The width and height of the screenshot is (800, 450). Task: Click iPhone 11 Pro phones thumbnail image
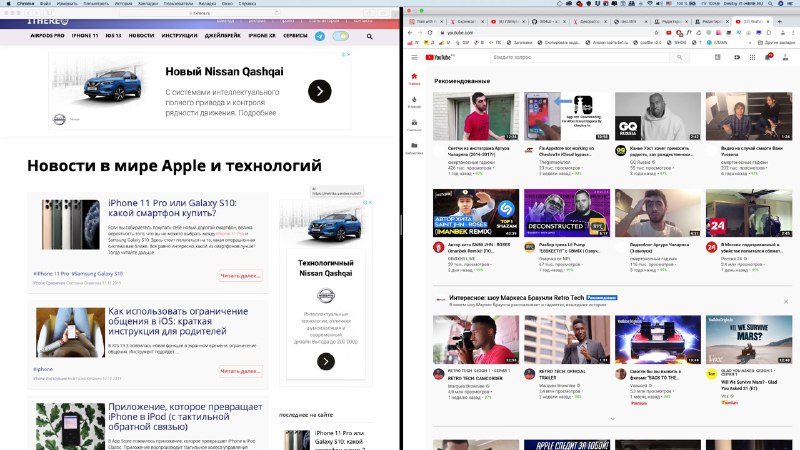pos(70,224)
